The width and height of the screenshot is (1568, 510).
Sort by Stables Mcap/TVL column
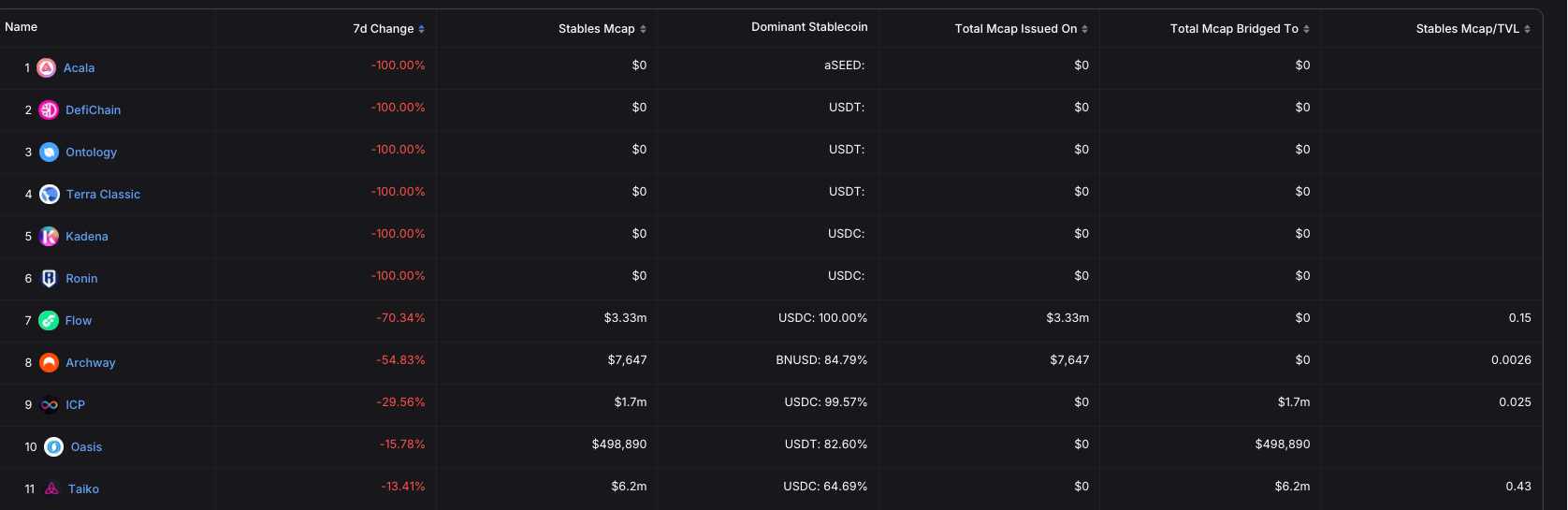point(1473,29)
